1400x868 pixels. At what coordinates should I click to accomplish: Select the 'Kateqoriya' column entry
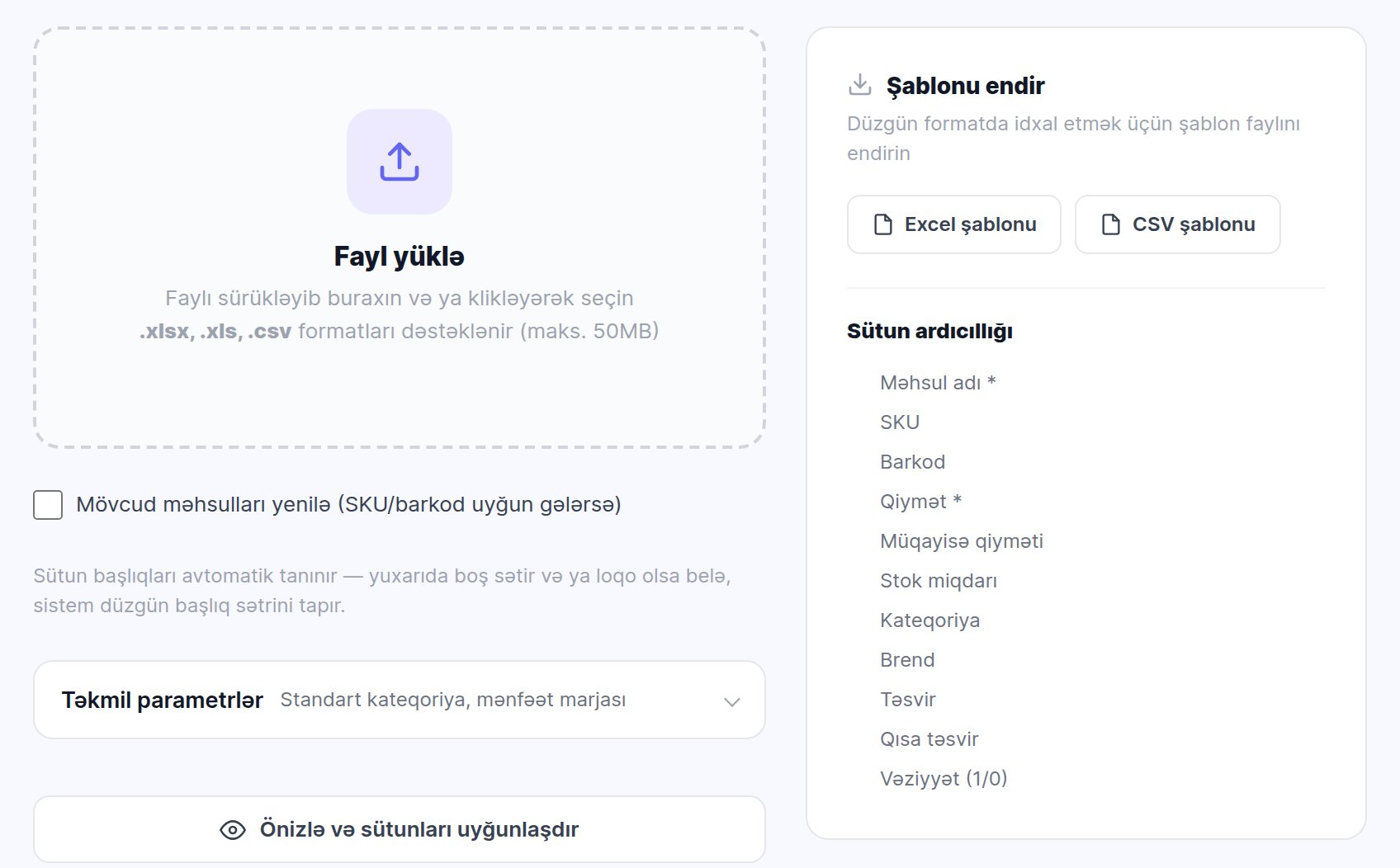pos(930,620)
